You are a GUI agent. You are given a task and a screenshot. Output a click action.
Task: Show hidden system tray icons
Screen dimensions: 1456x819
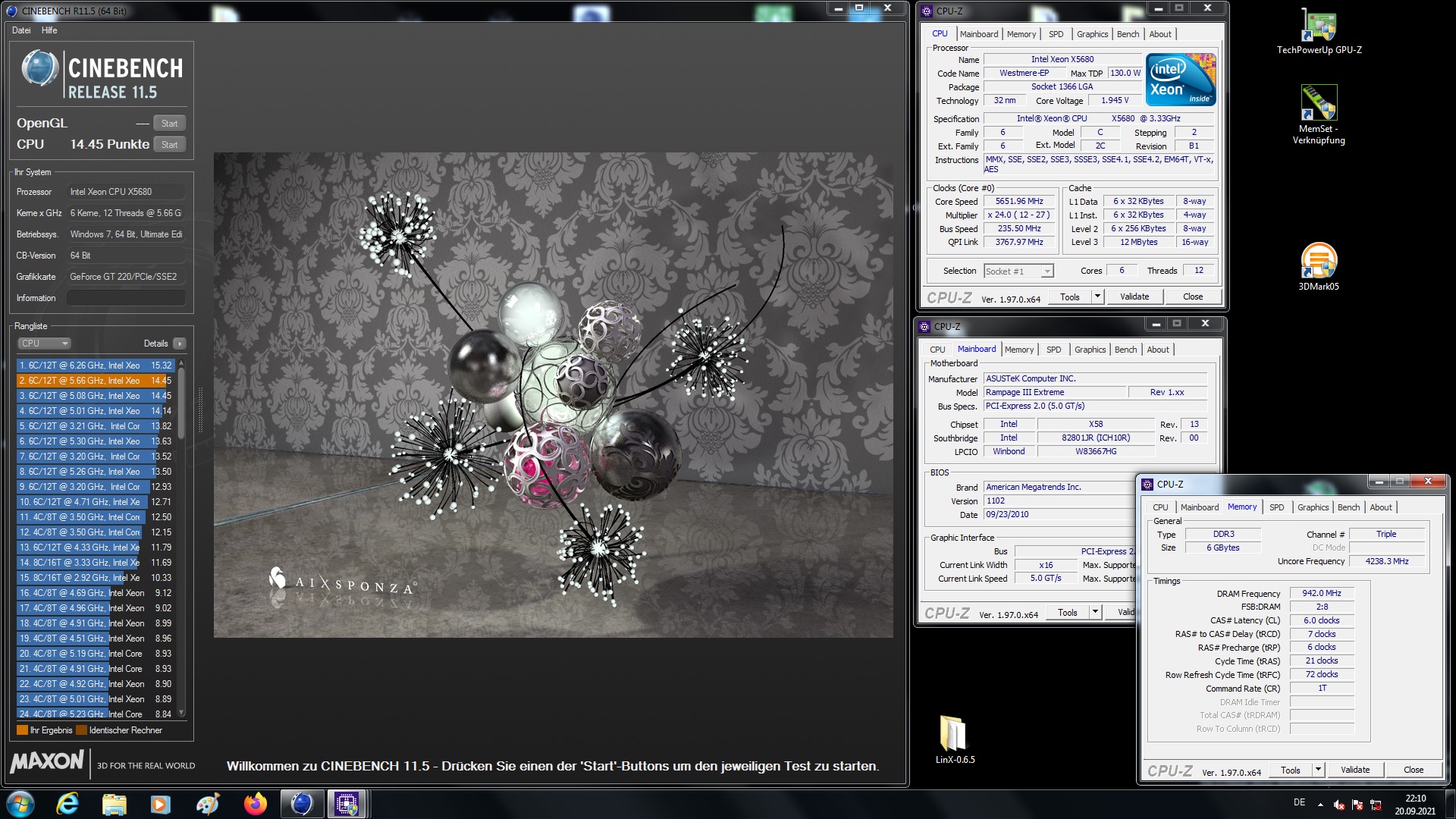tap(1320, 804)
